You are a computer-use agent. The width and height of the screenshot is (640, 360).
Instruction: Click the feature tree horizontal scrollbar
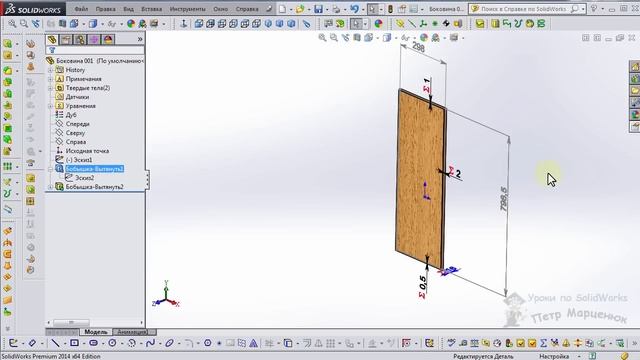point(71,322)
